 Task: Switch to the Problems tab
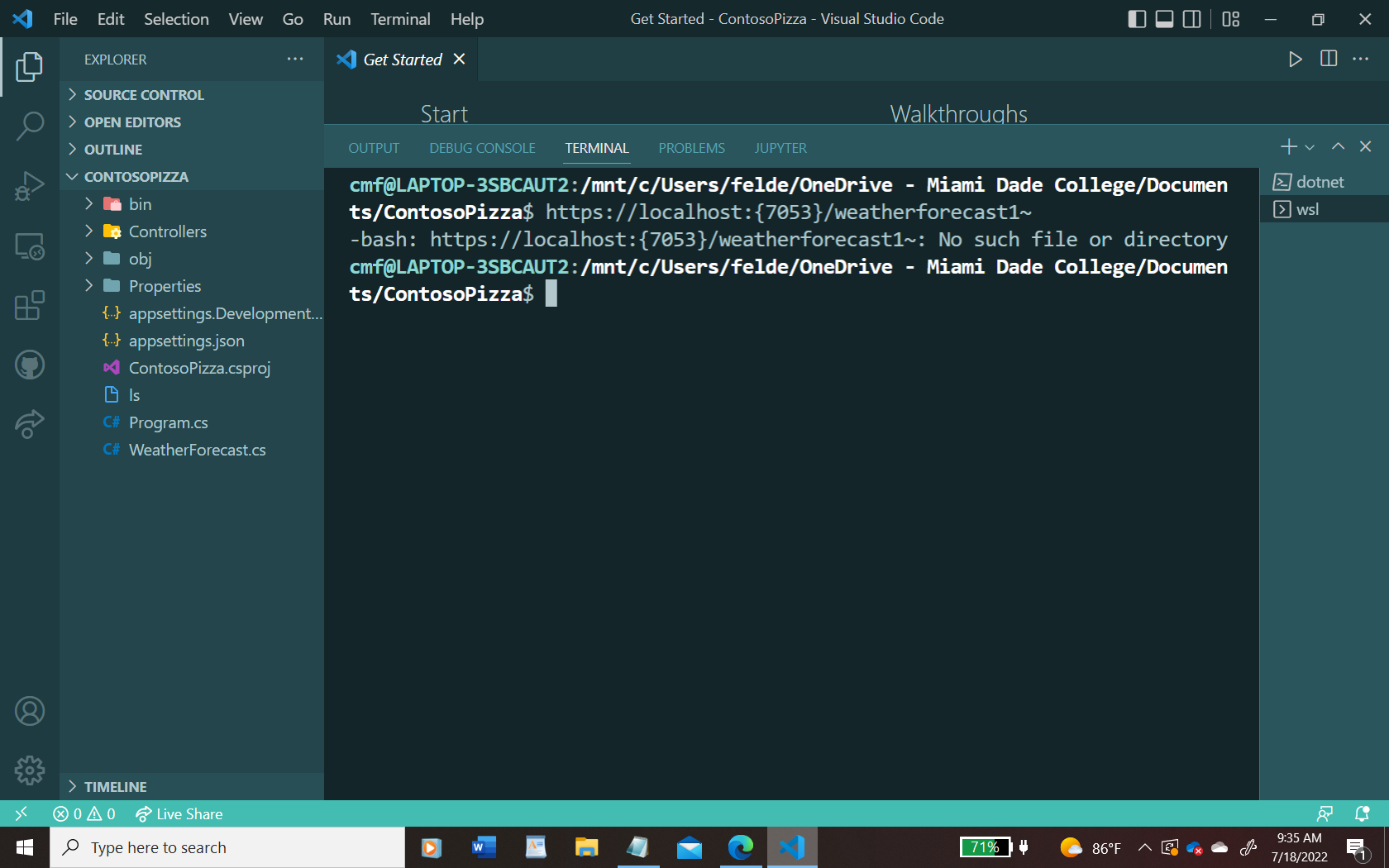[691, 148]
